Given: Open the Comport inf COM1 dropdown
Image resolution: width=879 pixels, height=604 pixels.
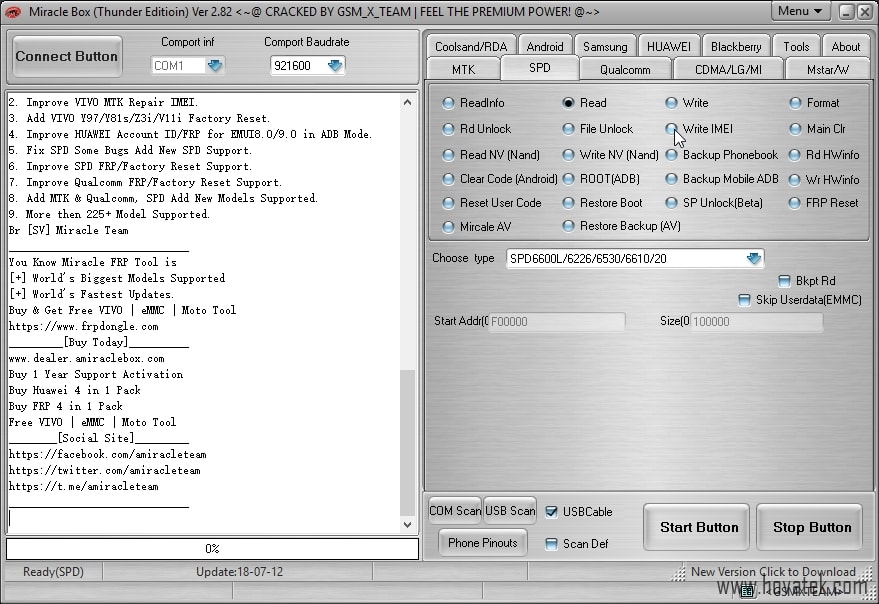Looking at the screenshot, I should point(214,65).
